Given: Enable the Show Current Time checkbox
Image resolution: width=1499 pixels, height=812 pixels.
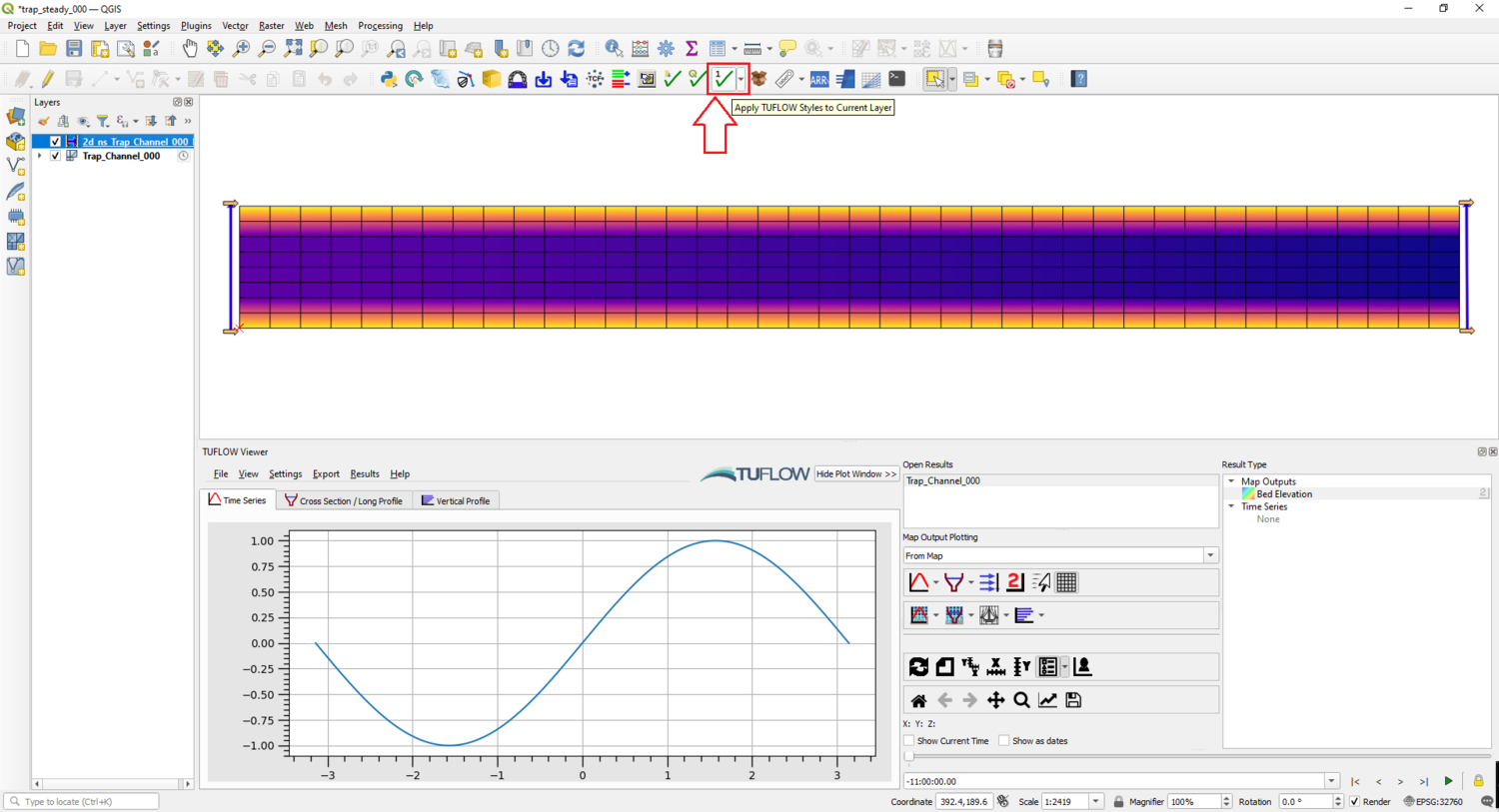Looking at the screenshot, I should (908, 740).
